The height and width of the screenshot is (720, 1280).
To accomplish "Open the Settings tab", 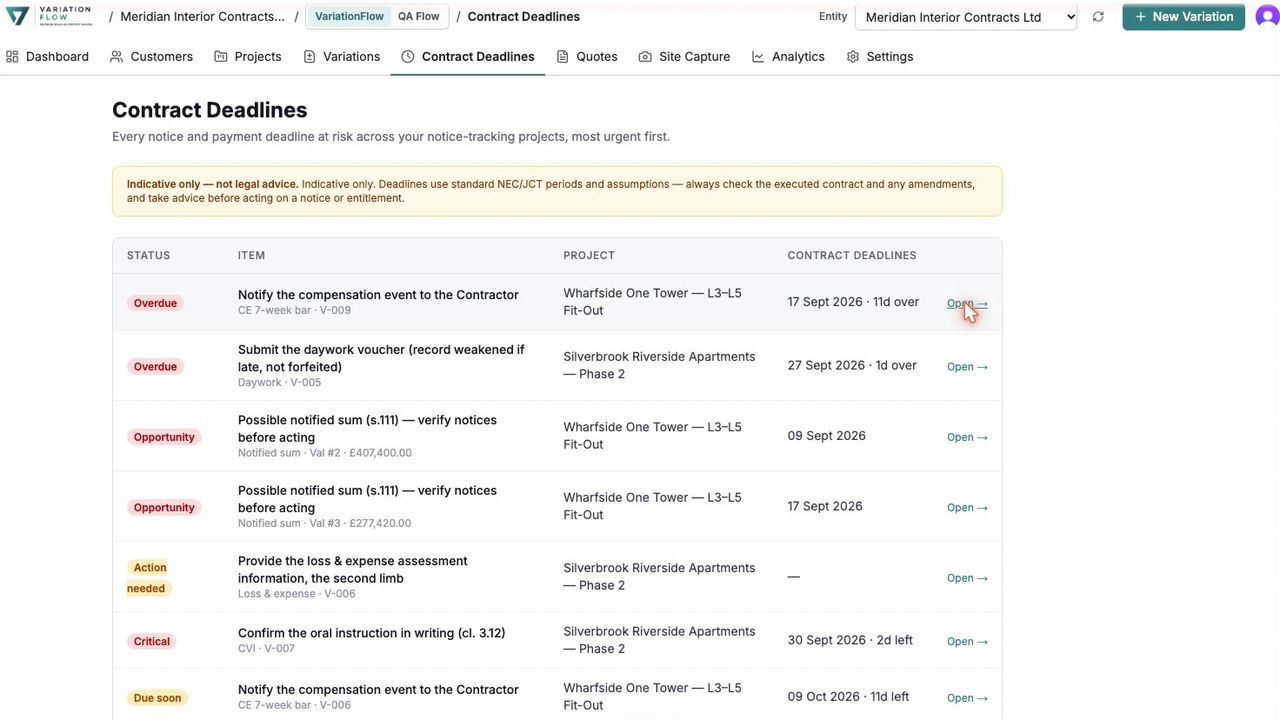I will [x=880, y=57].
